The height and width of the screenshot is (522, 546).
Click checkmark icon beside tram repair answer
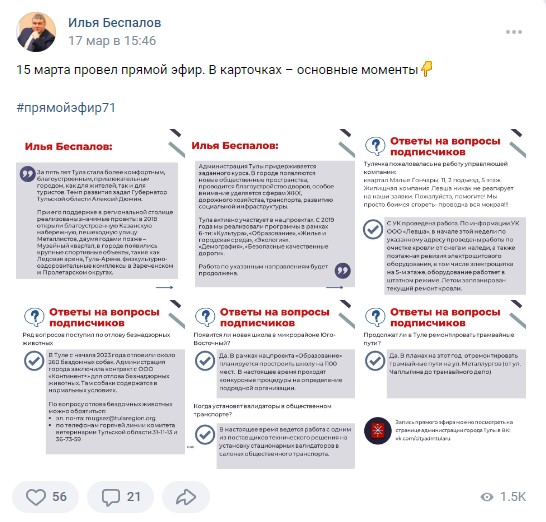point(375,361)
